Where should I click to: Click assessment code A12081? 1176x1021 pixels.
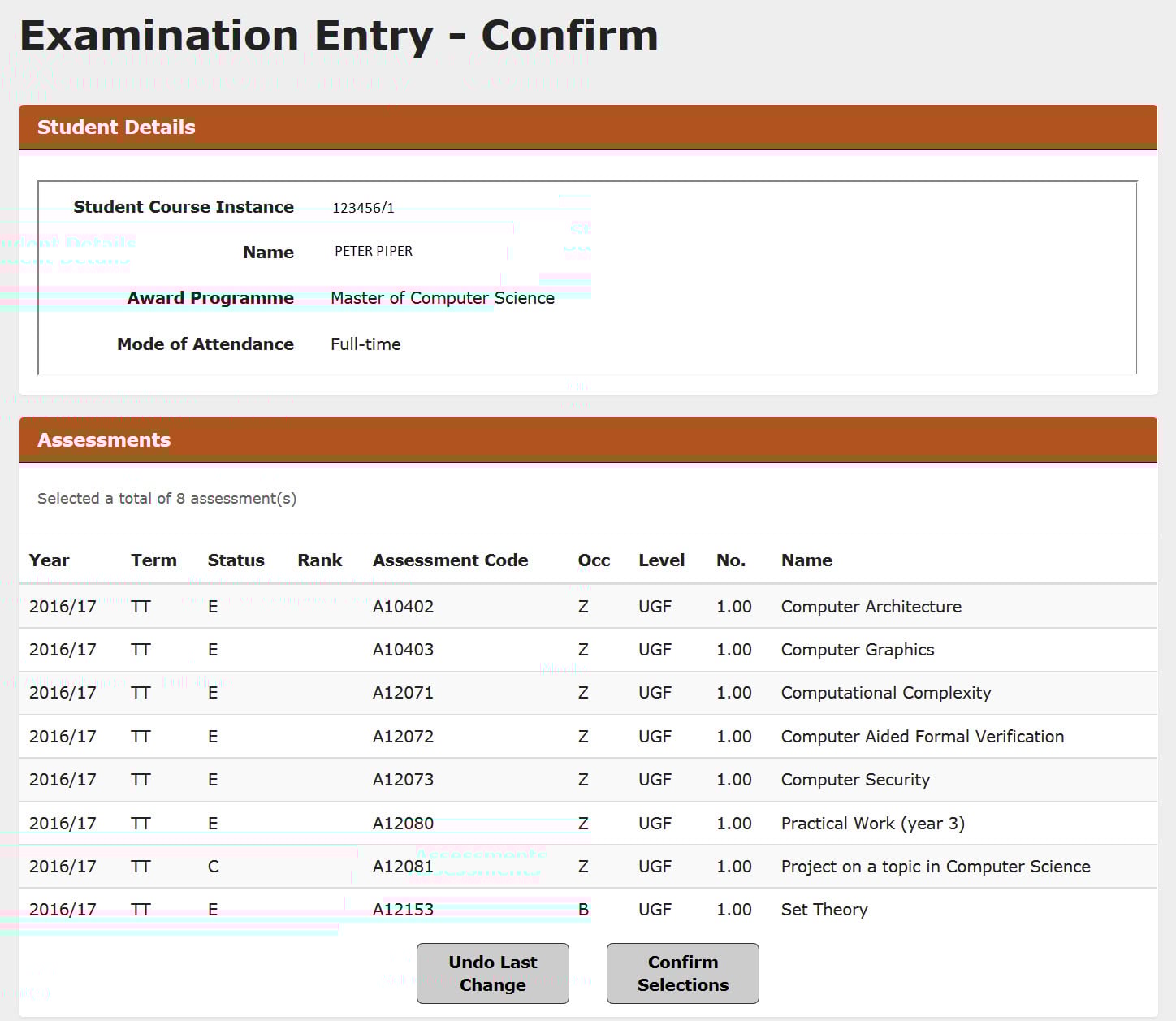pos(403,867)
